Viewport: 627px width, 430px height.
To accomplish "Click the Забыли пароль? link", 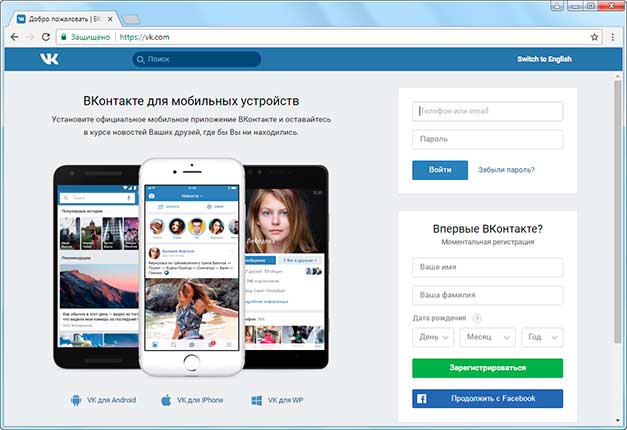I will point(506,170).
